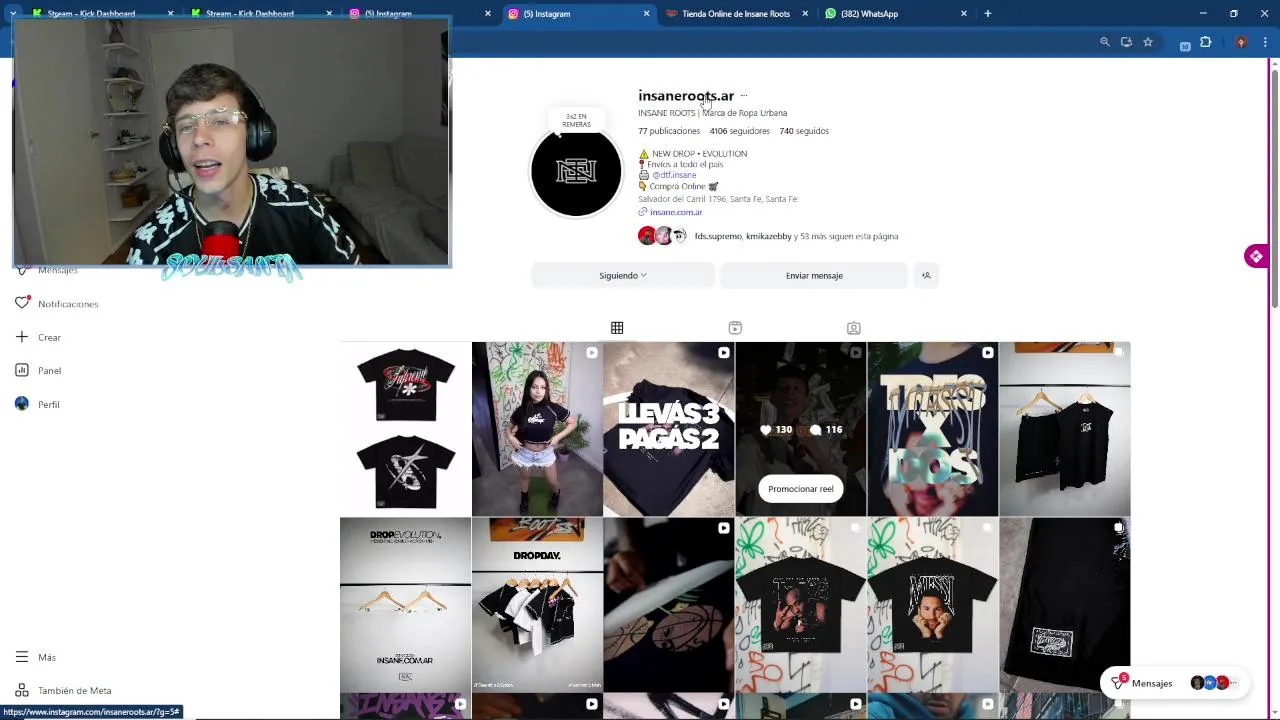Screen dimensions: 1280x720
Task: Open profile options three-dot menu
Action: [x=744, y=96]
